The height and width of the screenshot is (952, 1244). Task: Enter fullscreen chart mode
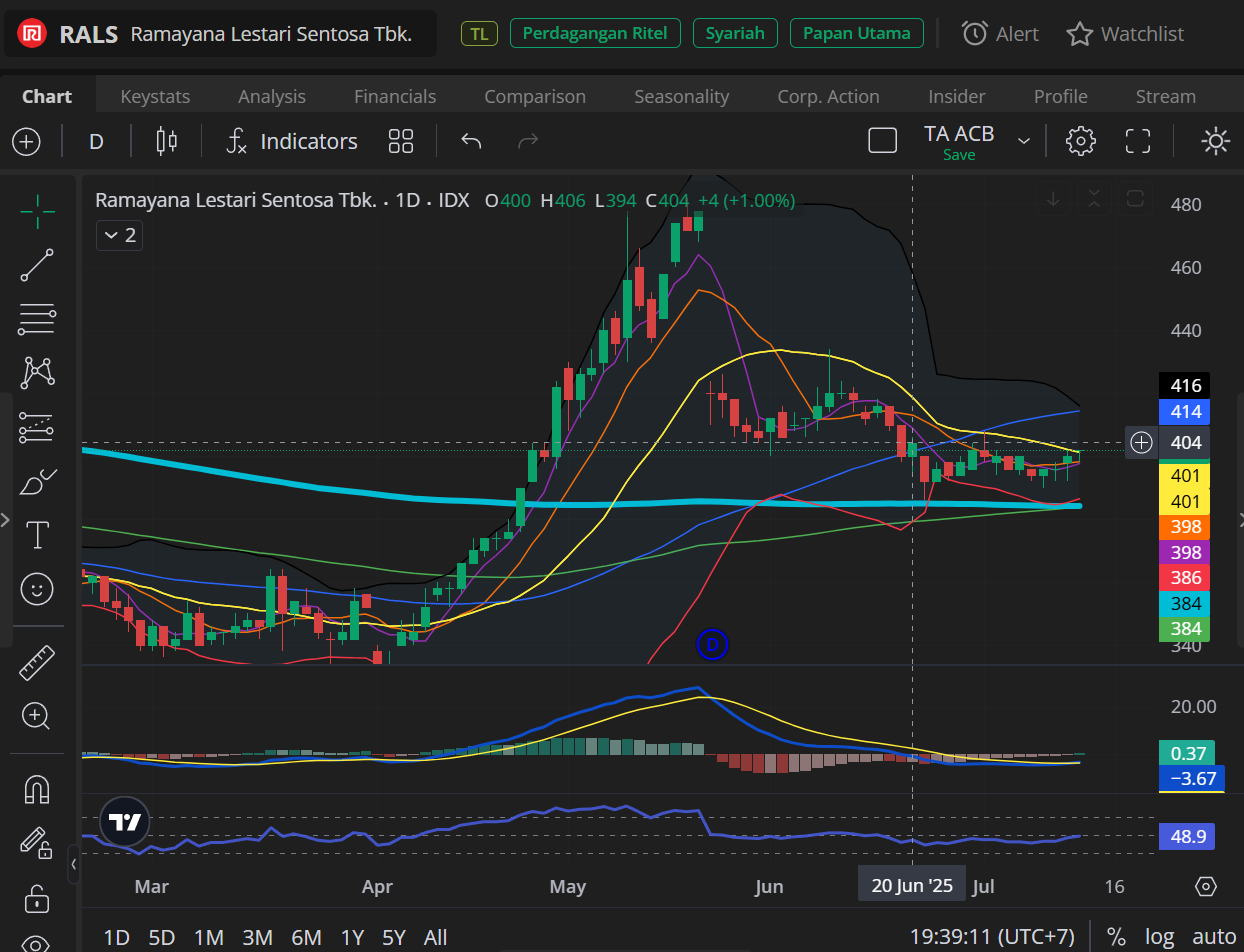(x=1138, y=141)
